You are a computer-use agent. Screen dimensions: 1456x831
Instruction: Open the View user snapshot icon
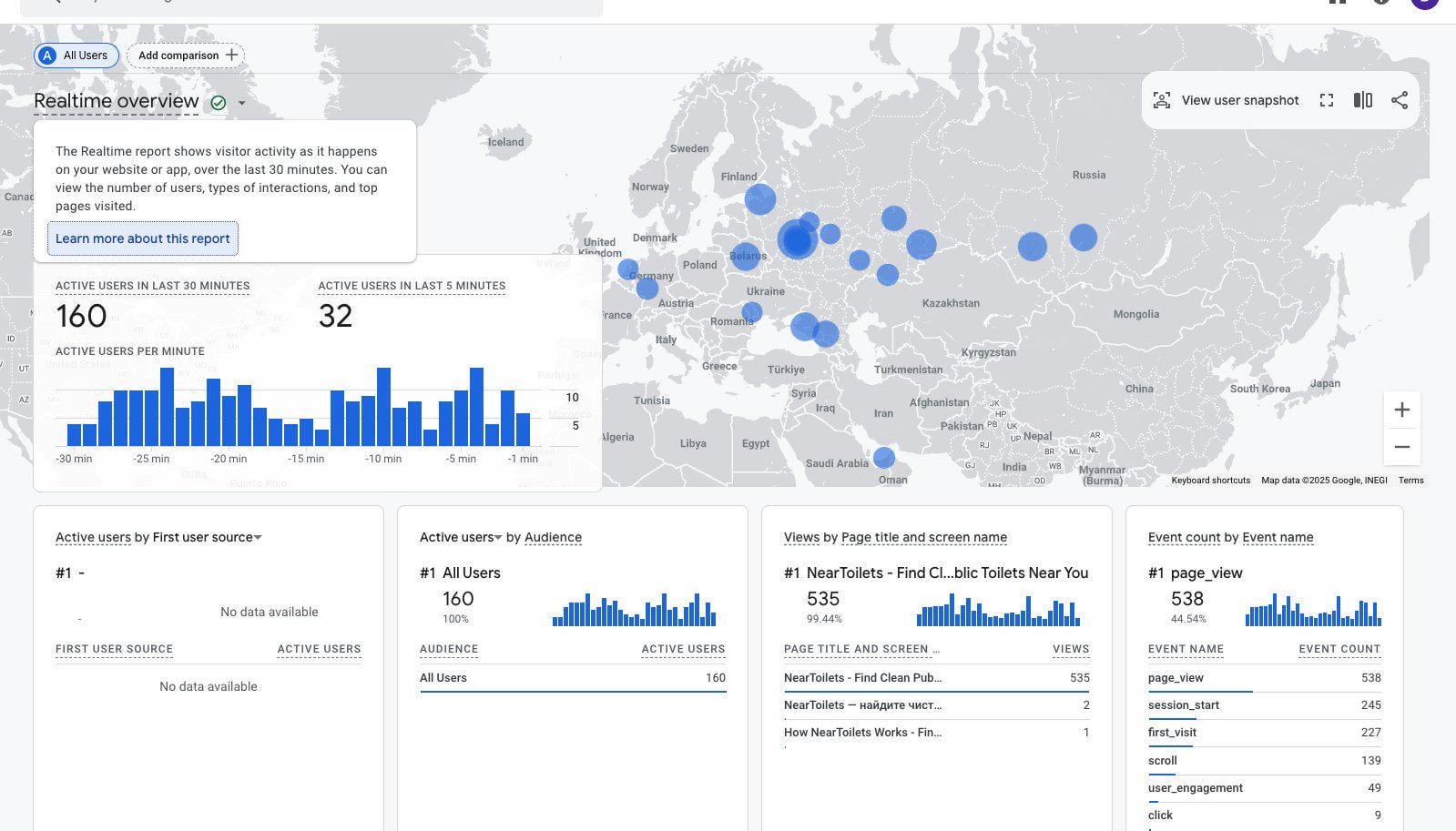[x=1162, y=100]
